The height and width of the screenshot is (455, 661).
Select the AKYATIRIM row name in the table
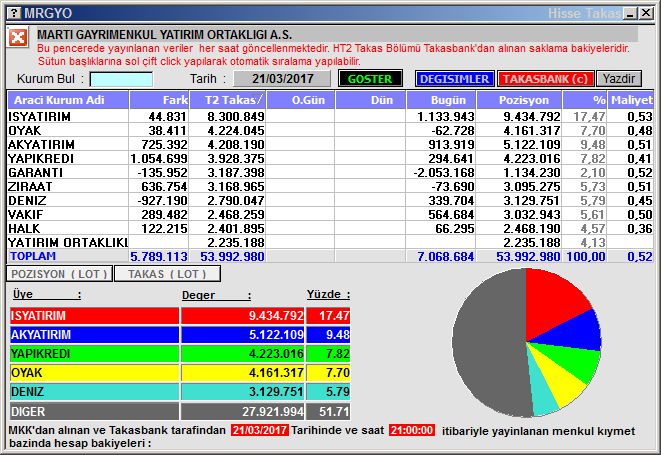point(41,145)
